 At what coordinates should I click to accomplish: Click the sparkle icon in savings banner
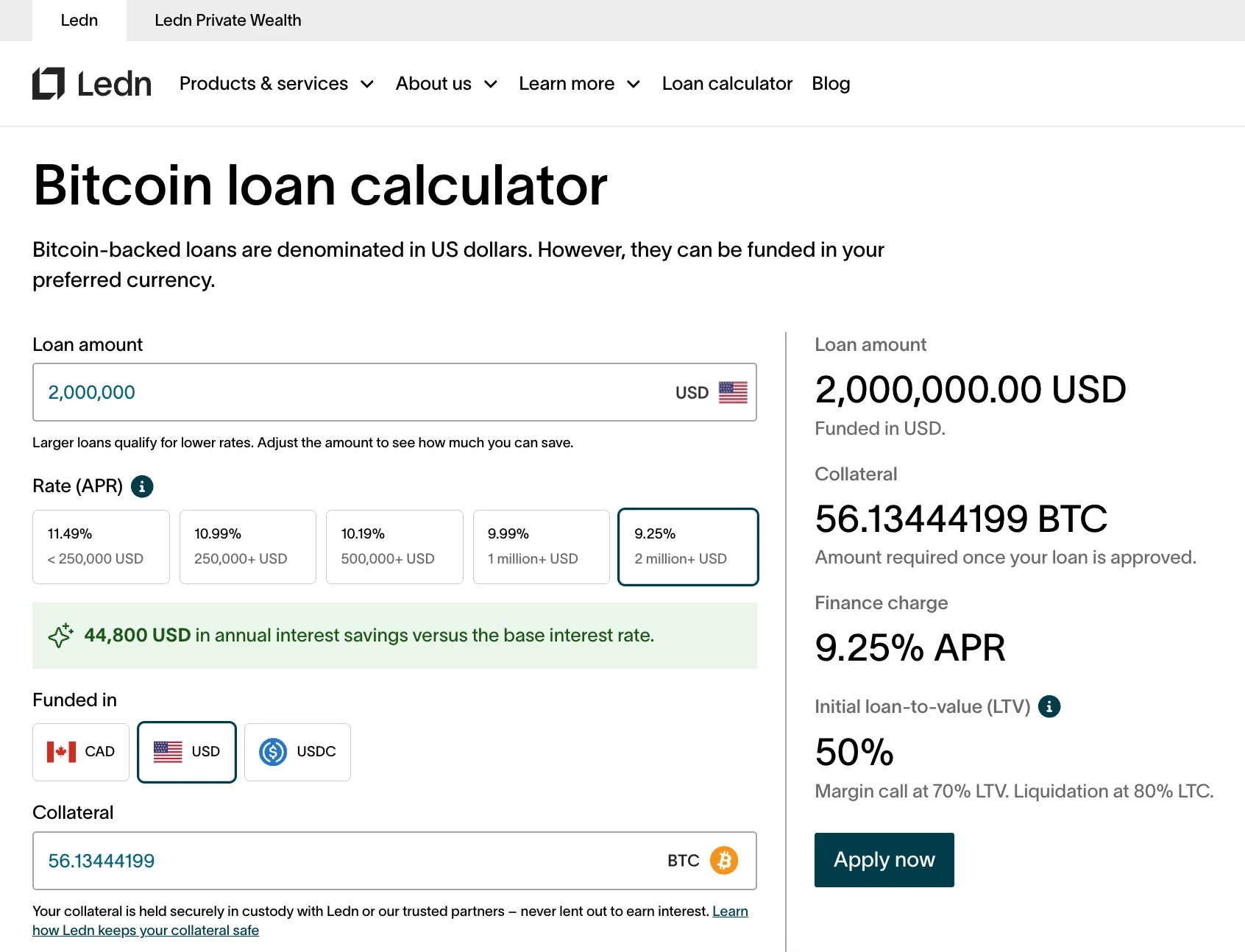click(x=61, y=636)
